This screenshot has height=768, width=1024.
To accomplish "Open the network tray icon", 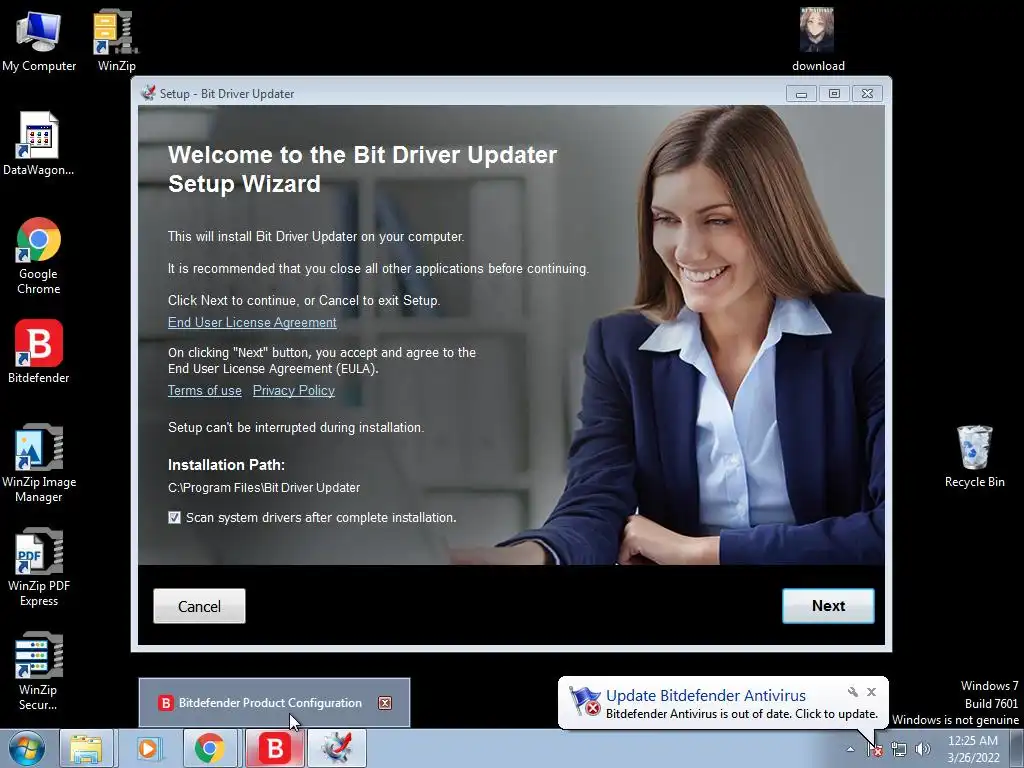I will (x=899, y=749).
